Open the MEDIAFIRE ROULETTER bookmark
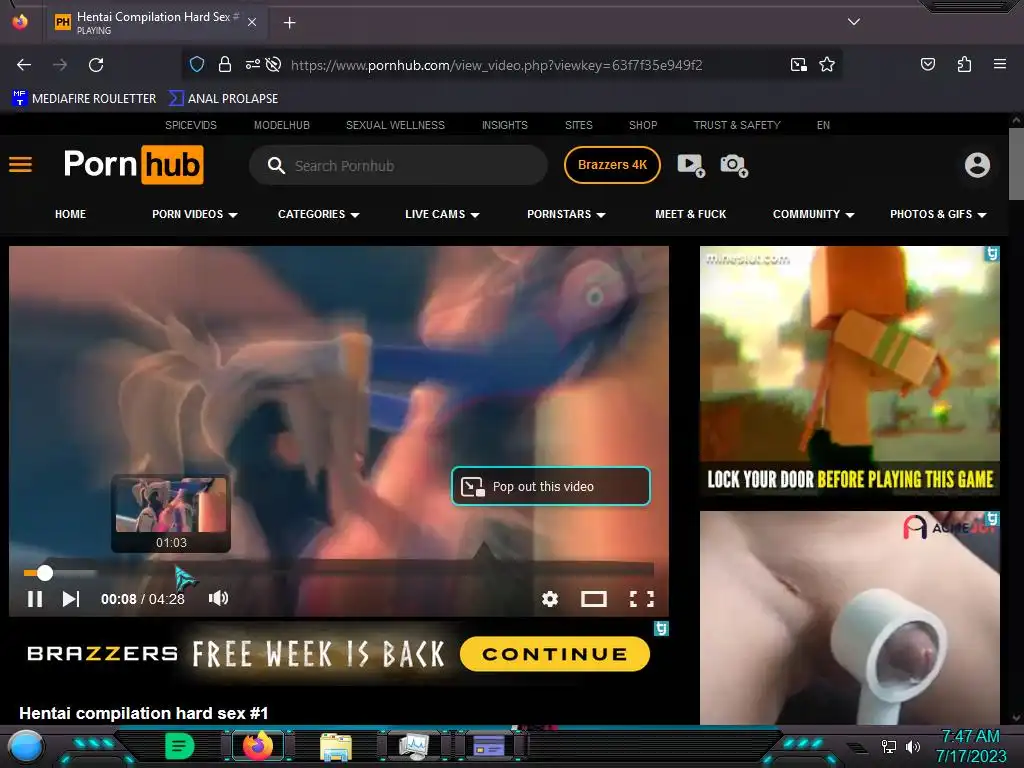The width and height of the screenshot is (1024, 768). point(84,99)
